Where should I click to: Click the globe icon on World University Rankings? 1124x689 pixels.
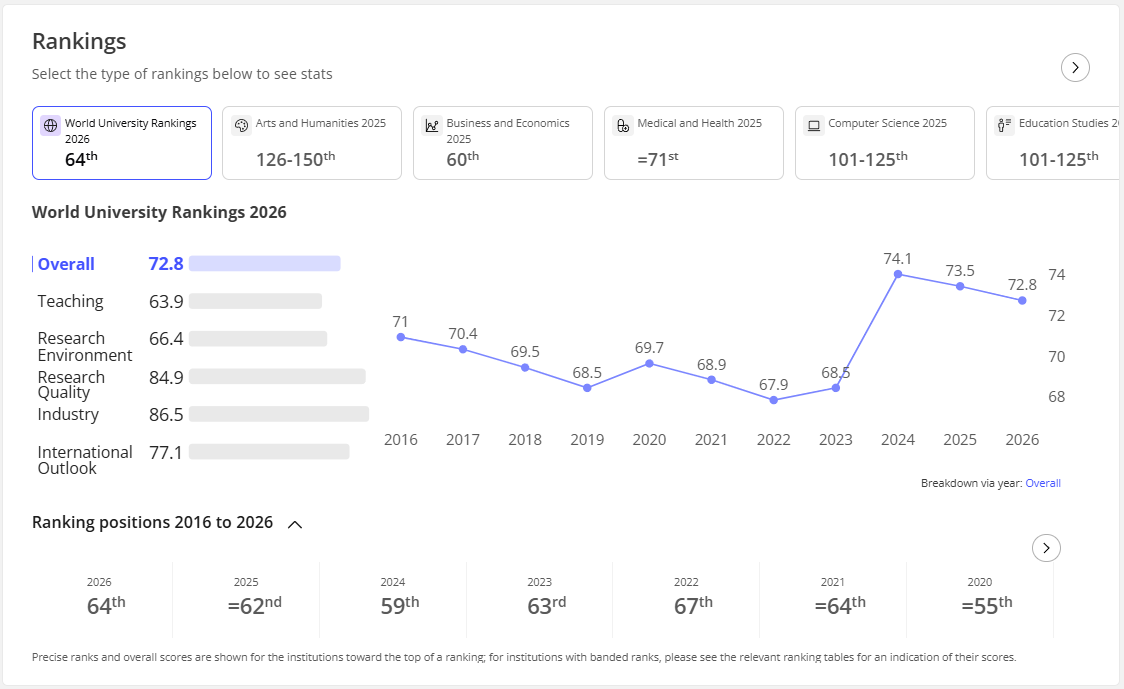tap(50, 125)
